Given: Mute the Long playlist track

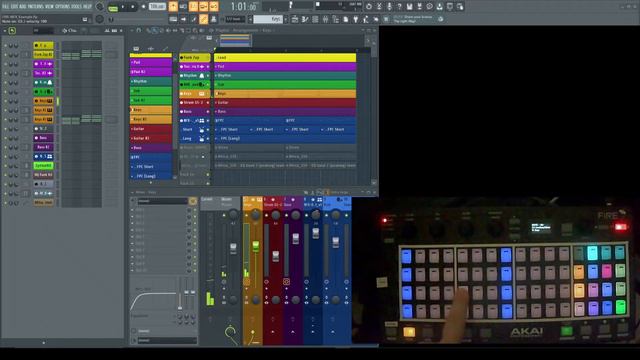Looking at the screenshot, I should (208, 139).
